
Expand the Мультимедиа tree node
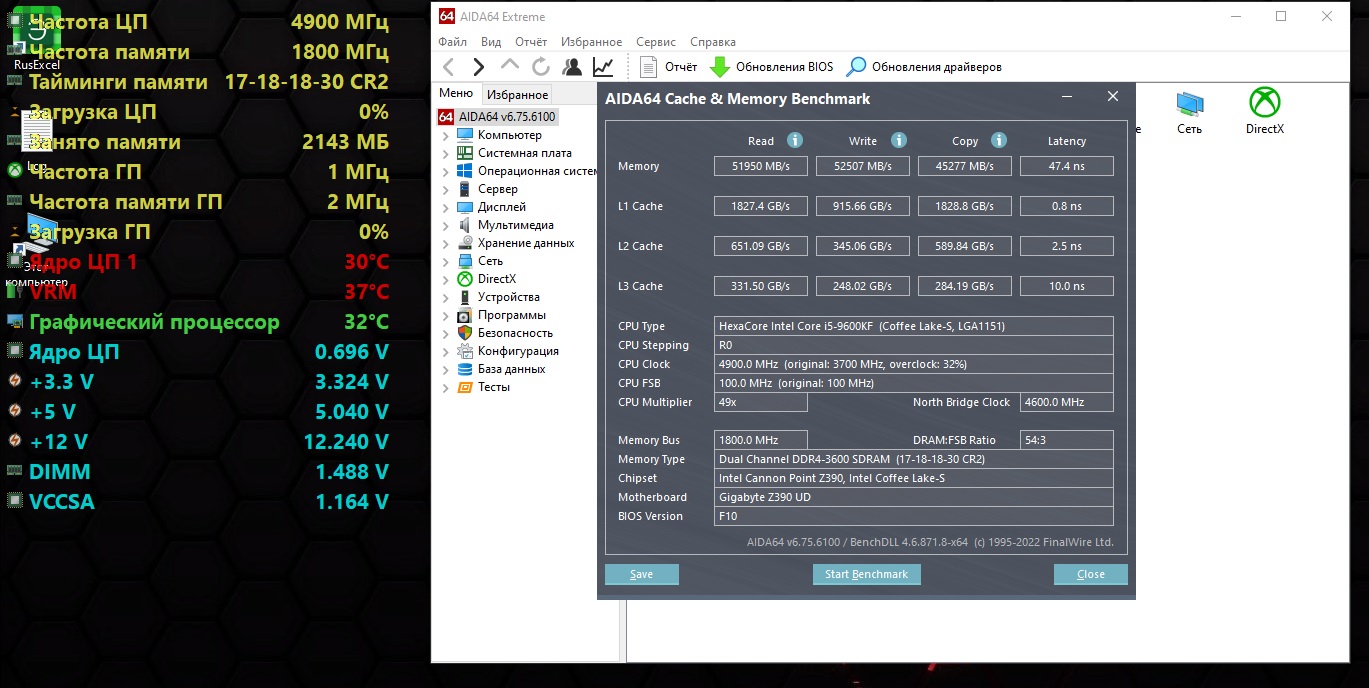click(x=446, y=225)
